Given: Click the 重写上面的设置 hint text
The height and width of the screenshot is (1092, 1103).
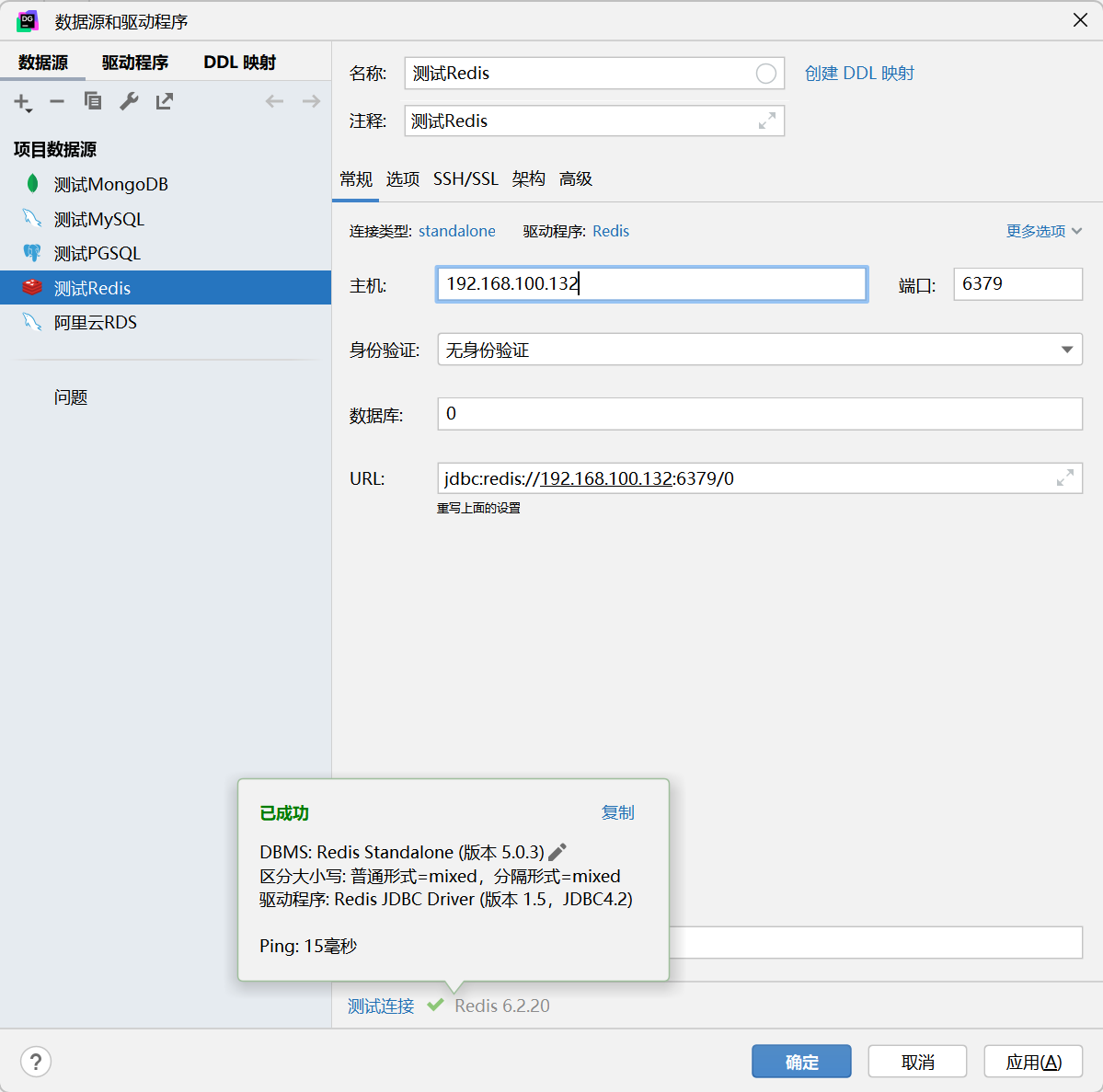Looking at the screenshot, I should click(478, 508).
